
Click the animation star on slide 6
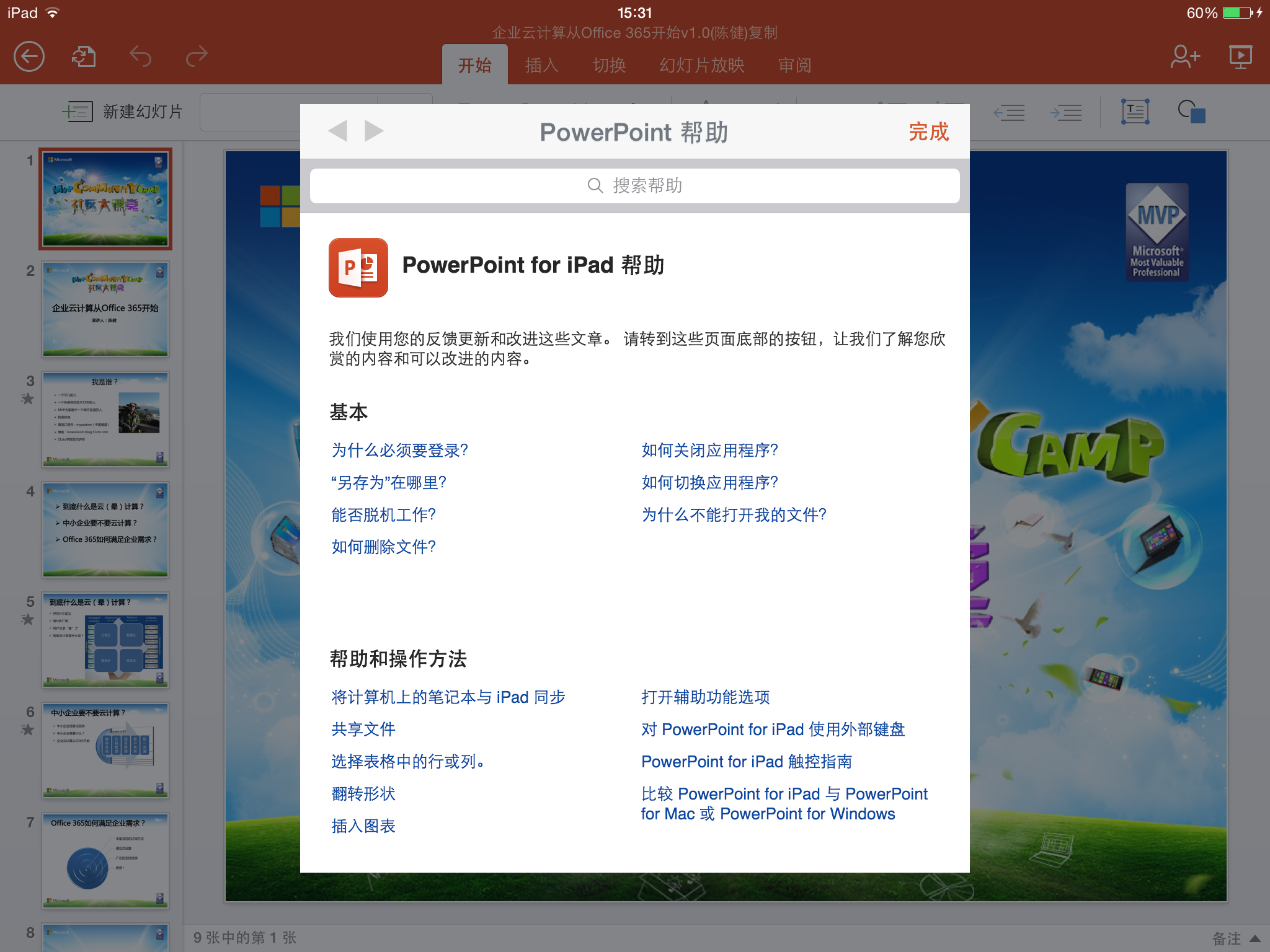[x=28, y=729]
